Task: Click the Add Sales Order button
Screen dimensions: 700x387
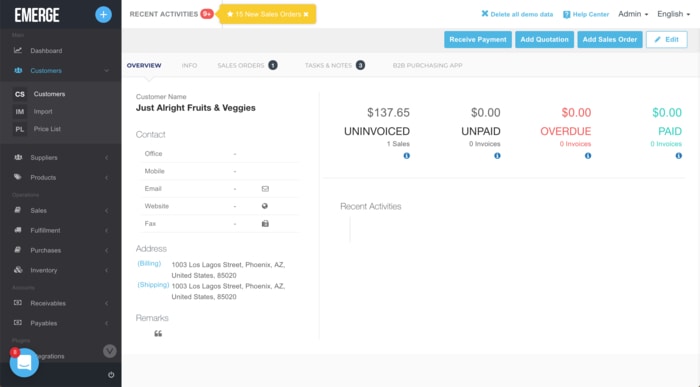Action: click(610, 39)
